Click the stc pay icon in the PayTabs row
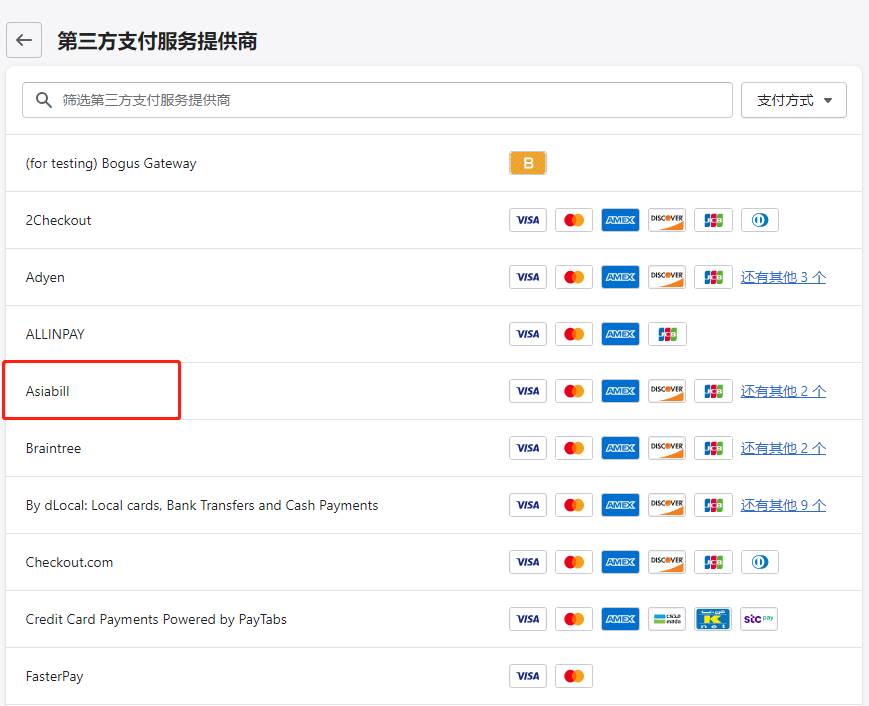 [759, 620]
